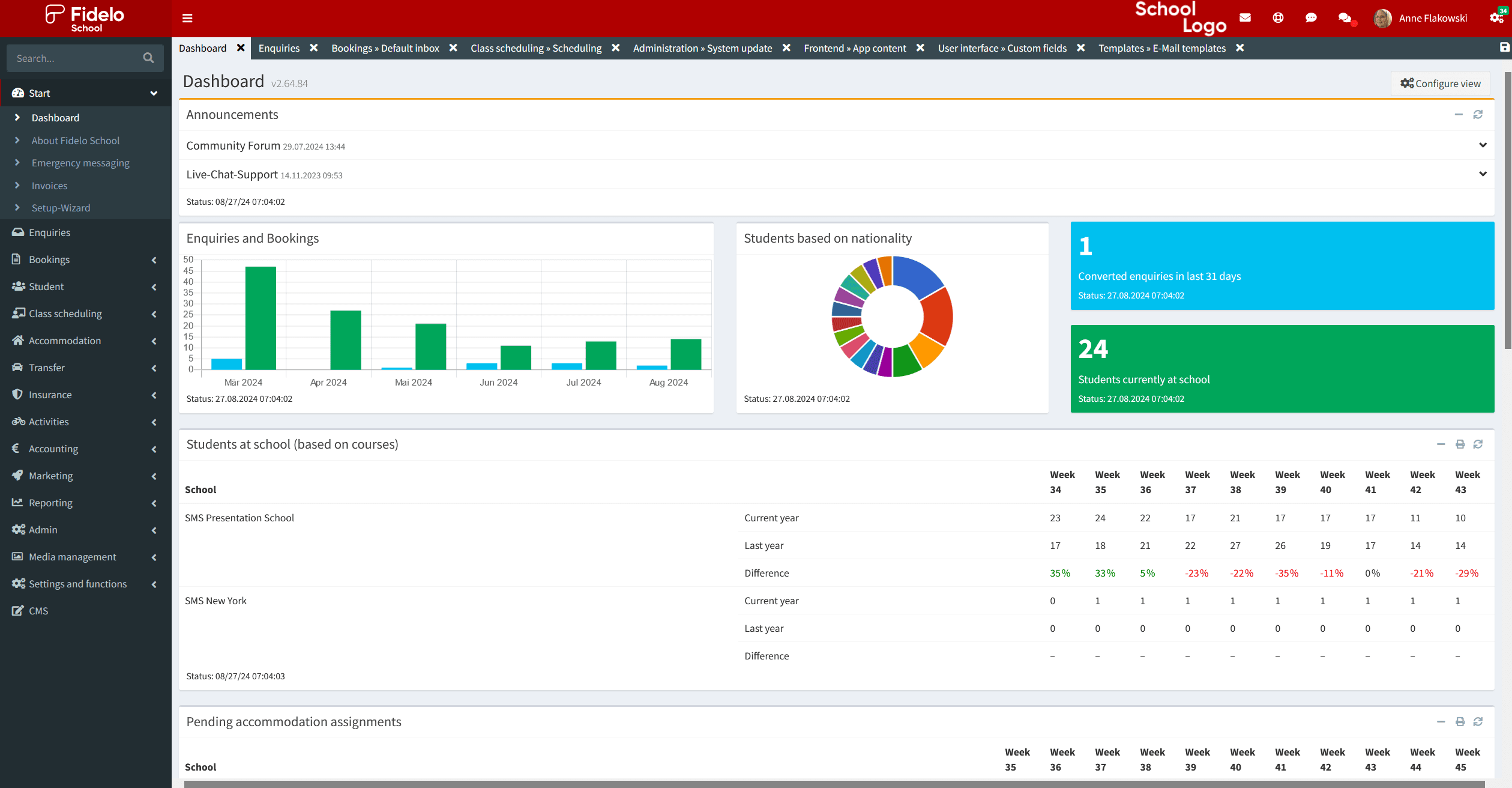
Task: Open the chat bubble icon in the header
Action: click(1310, 18)
